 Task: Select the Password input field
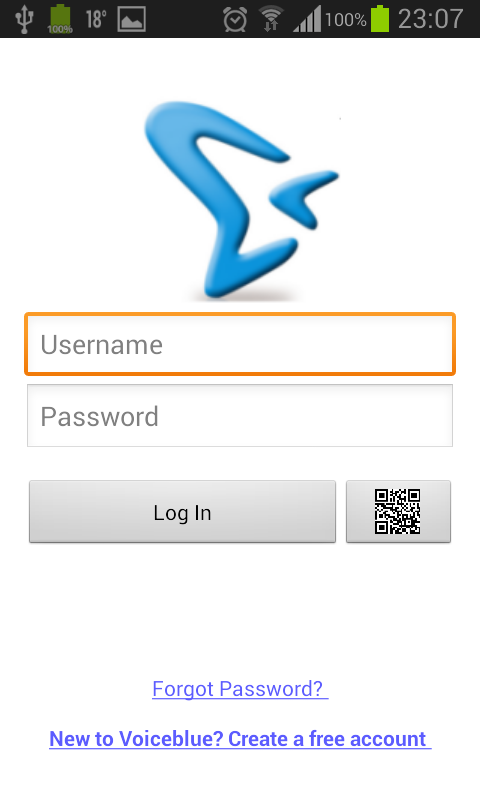240,415
